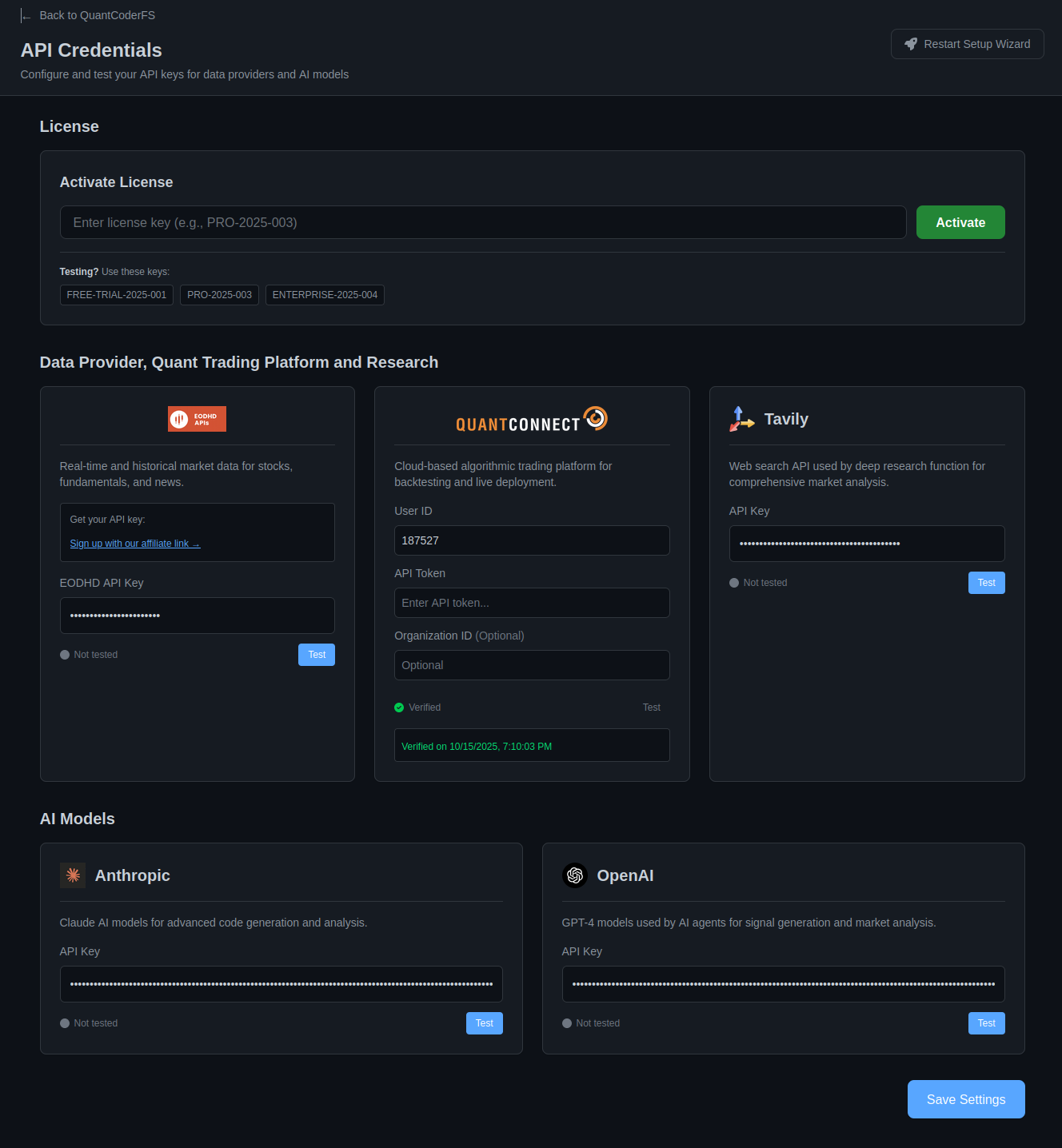
Task: Click the Not tested status dot for EODHD
Action: [64, 654]
